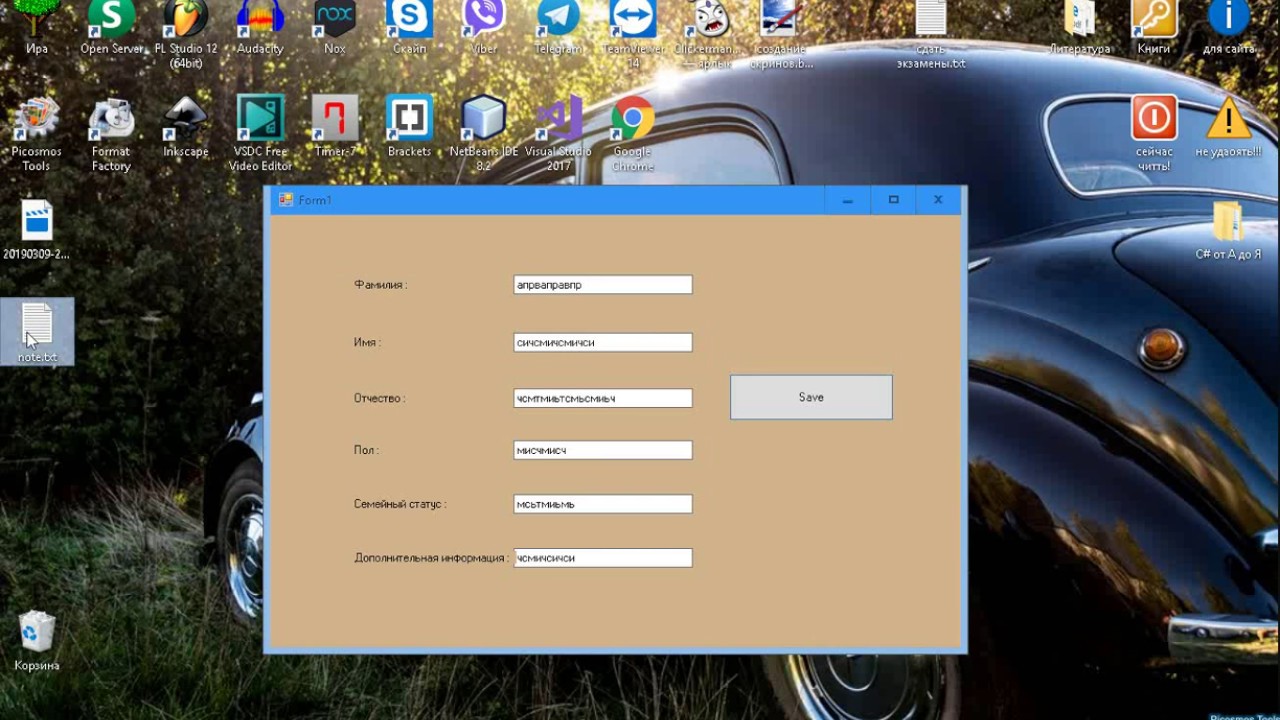This screenshot has height=720, width=1280.
Task: Select the FL Studio 12 desktop shortcut
Action: (185, 34)
